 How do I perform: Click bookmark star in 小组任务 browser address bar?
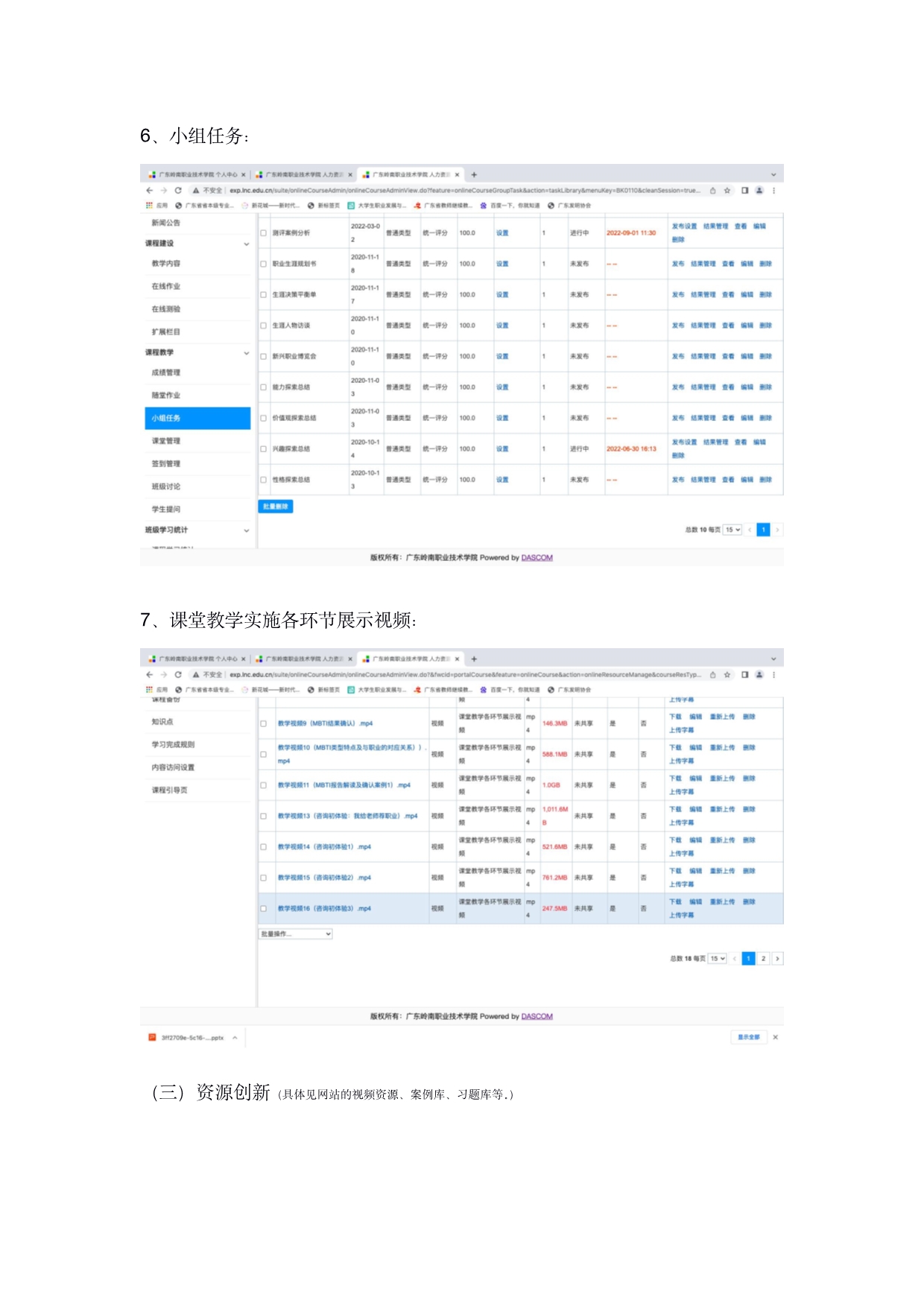[727, 191]
